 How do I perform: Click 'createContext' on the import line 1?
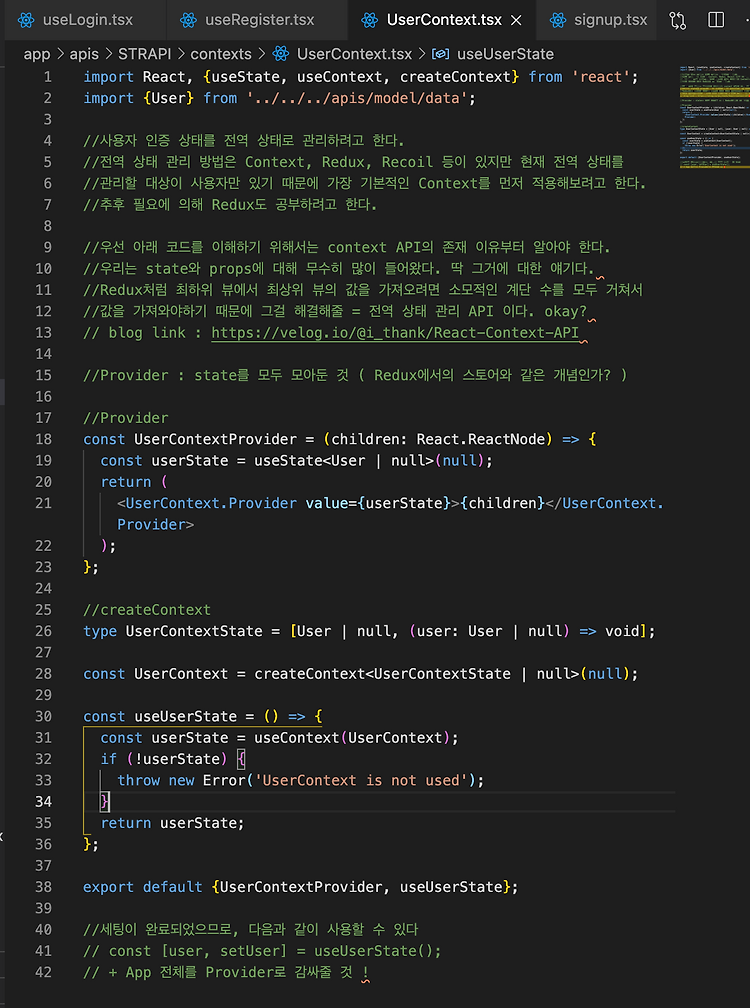(455, 77)
